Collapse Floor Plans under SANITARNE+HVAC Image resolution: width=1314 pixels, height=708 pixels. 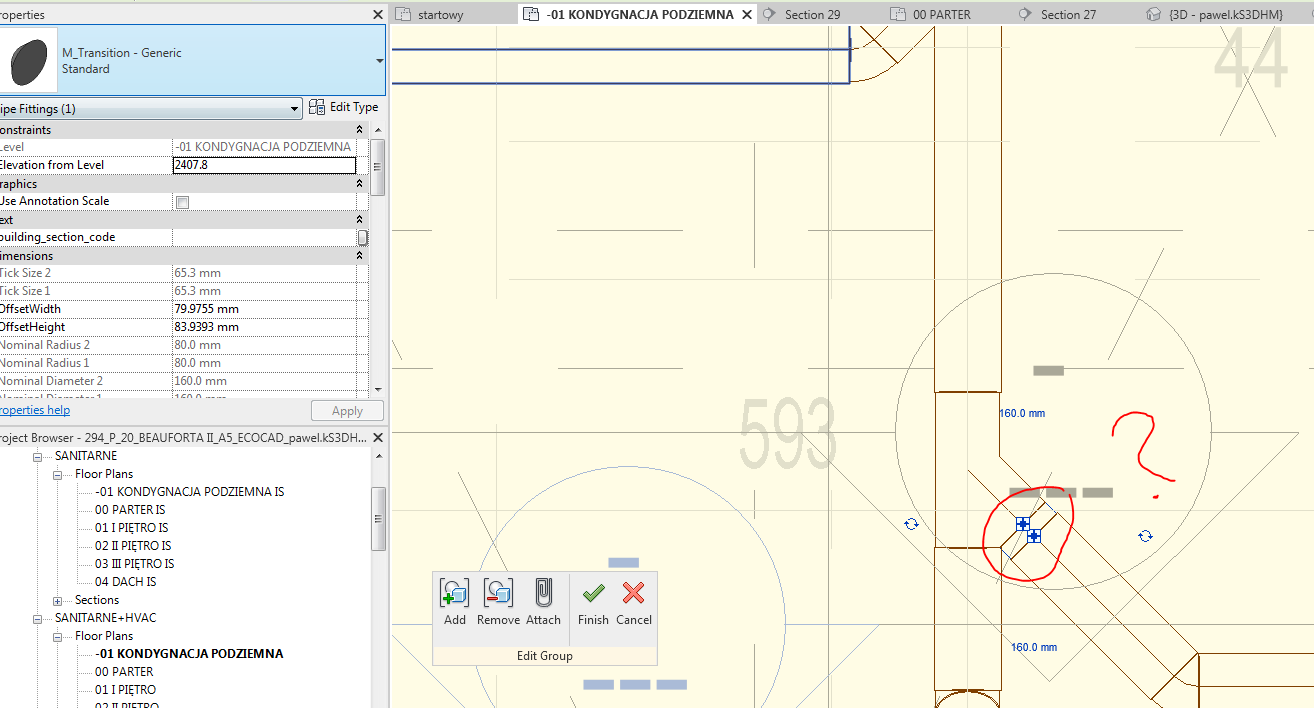pyautogui.click(x=57, y=636)
